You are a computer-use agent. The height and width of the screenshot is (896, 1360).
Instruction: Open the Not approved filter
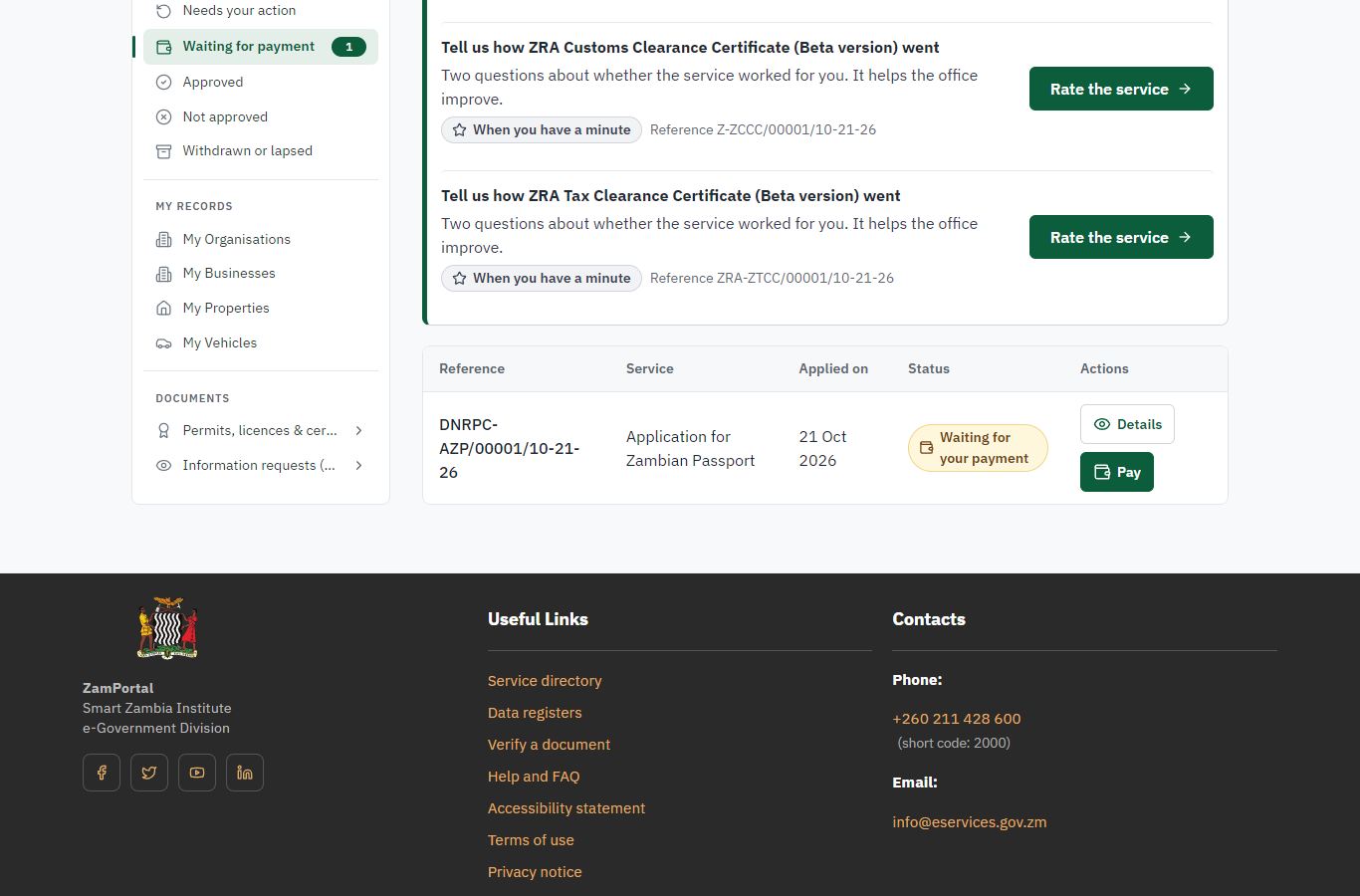pos(261,117)
